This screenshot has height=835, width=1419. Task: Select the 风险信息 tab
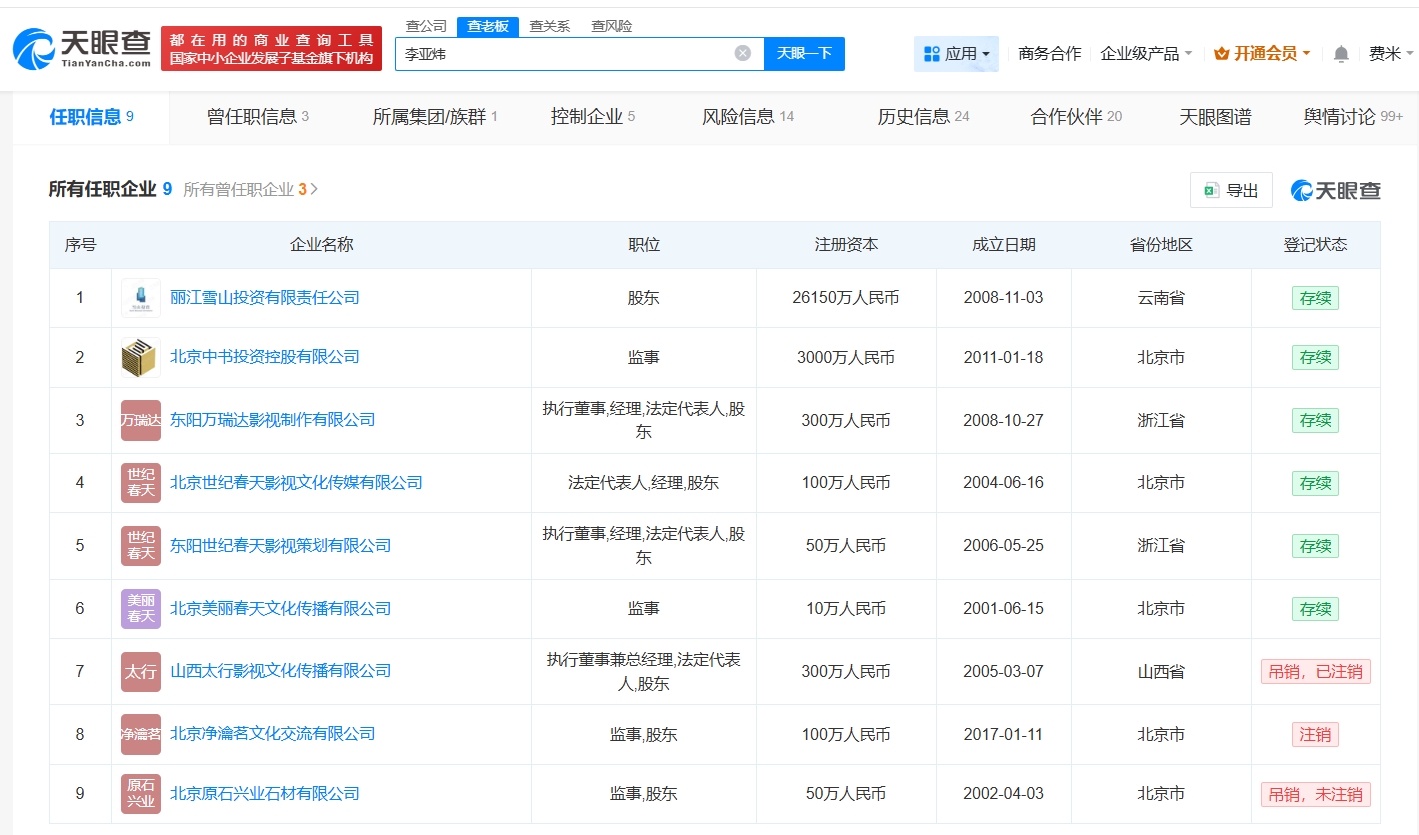pyautogui.click(x=747, y=117)
